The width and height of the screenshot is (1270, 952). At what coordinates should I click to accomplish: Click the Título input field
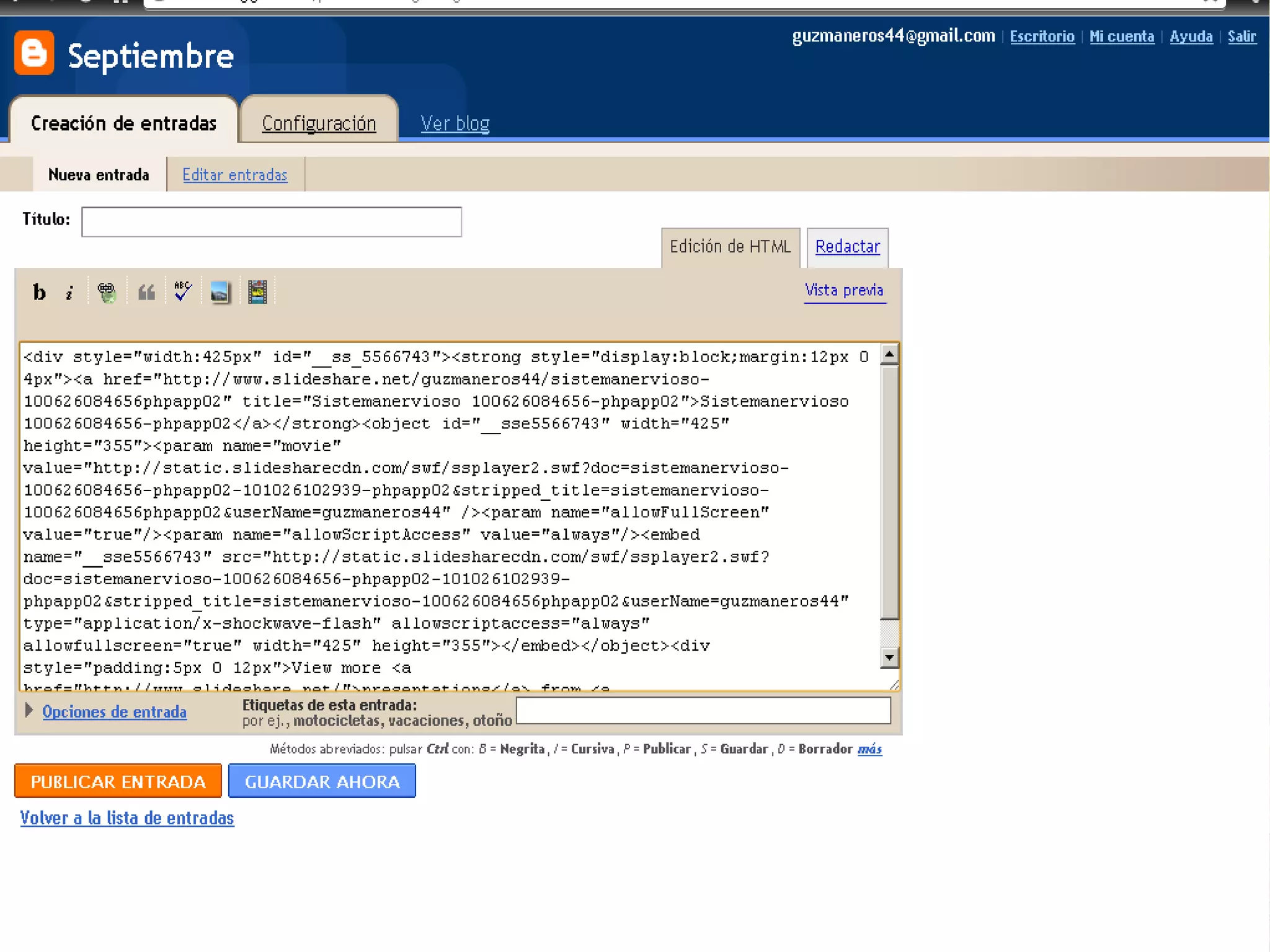click(272, 221)
